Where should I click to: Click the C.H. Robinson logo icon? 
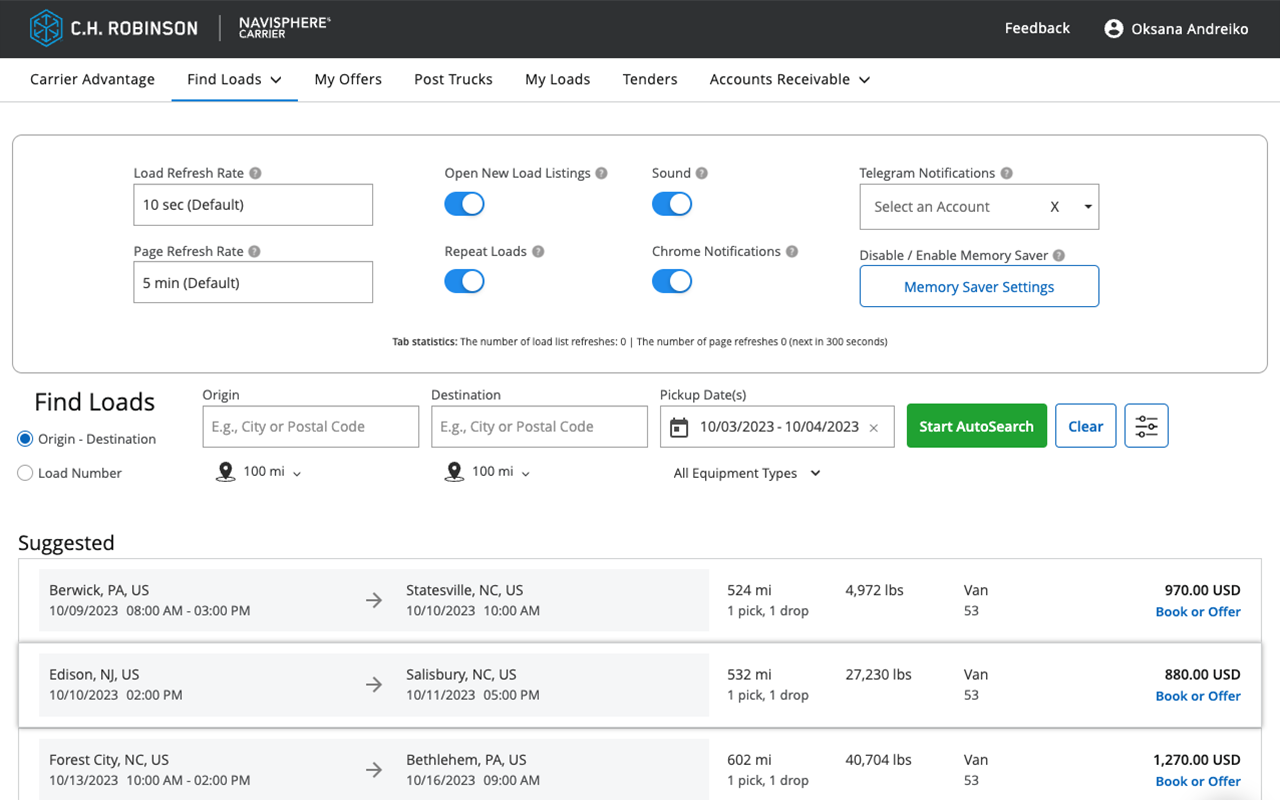click(x=46, y=28)
